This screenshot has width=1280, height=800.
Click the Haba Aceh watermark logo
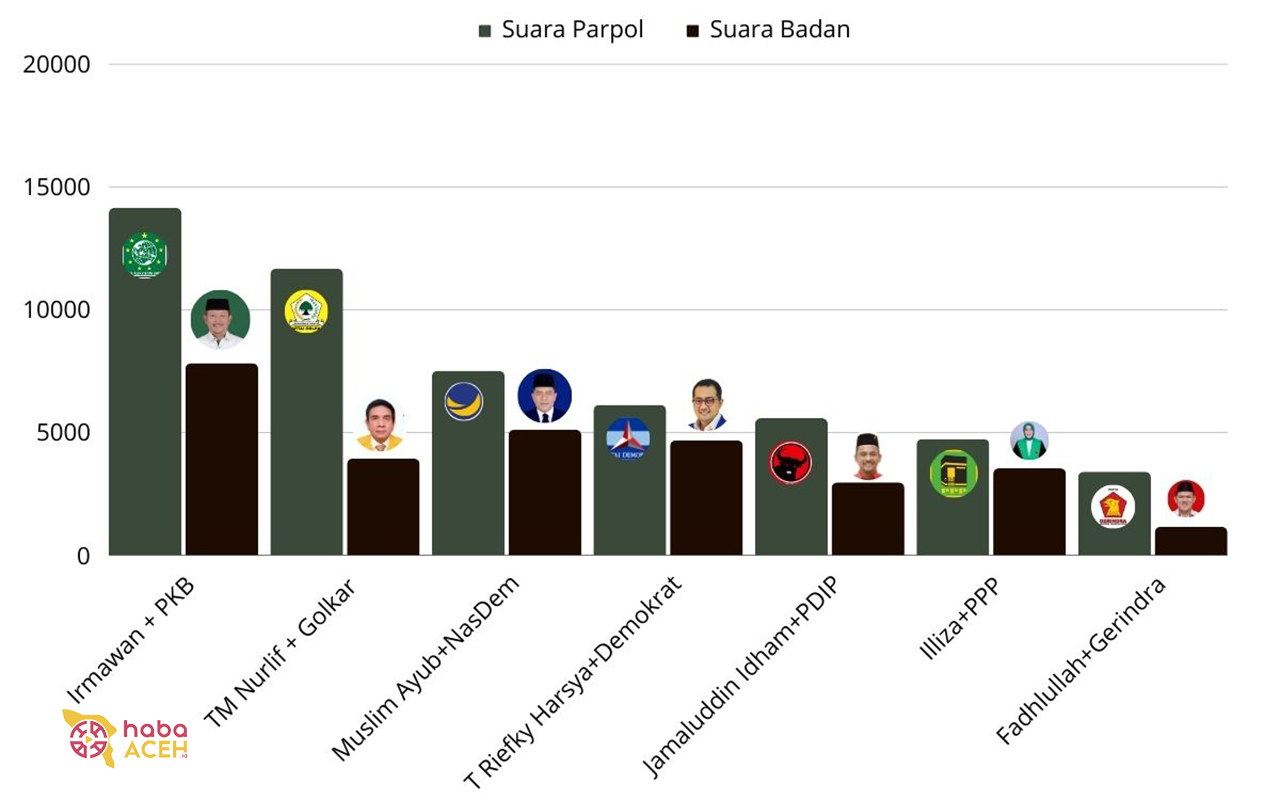tap(127, 738)
